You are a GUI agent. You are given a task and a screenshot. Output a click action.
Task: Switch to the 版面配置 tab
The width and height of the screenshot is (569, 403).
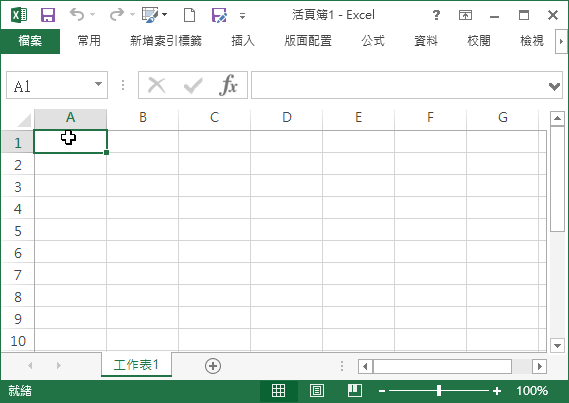tap(308, 41)
